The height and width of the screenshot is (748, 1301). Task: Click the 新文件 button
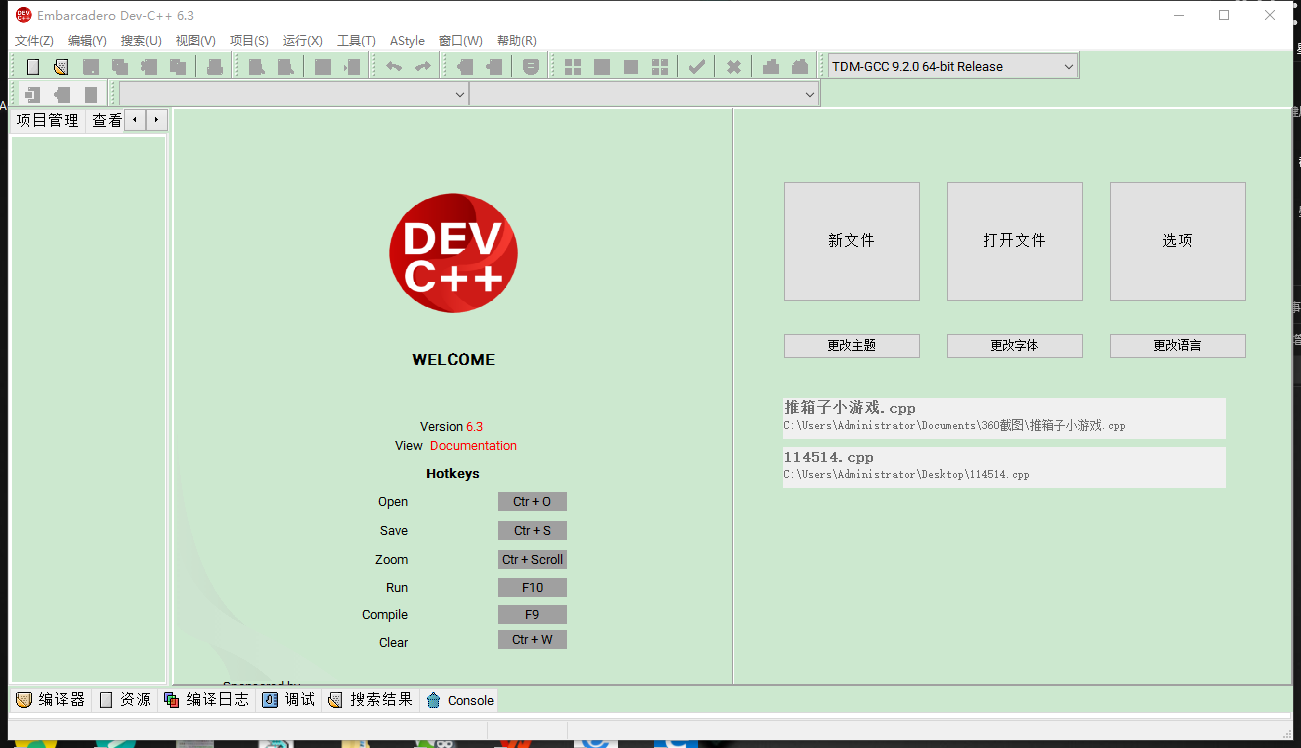[852, 241]
